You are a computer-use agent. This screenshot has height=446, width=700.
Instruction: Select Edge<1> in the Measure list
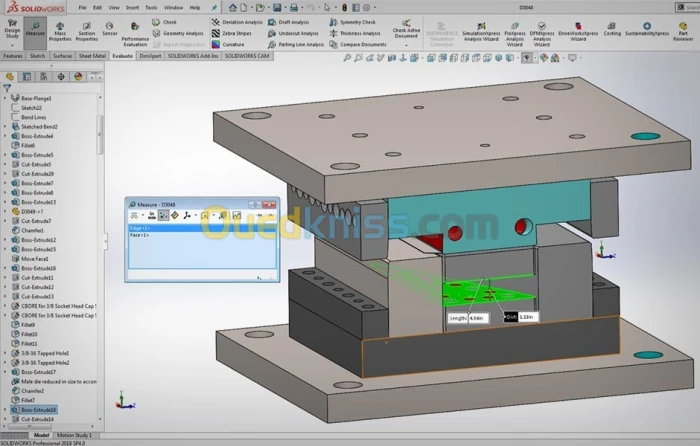[x=202, y=228]
